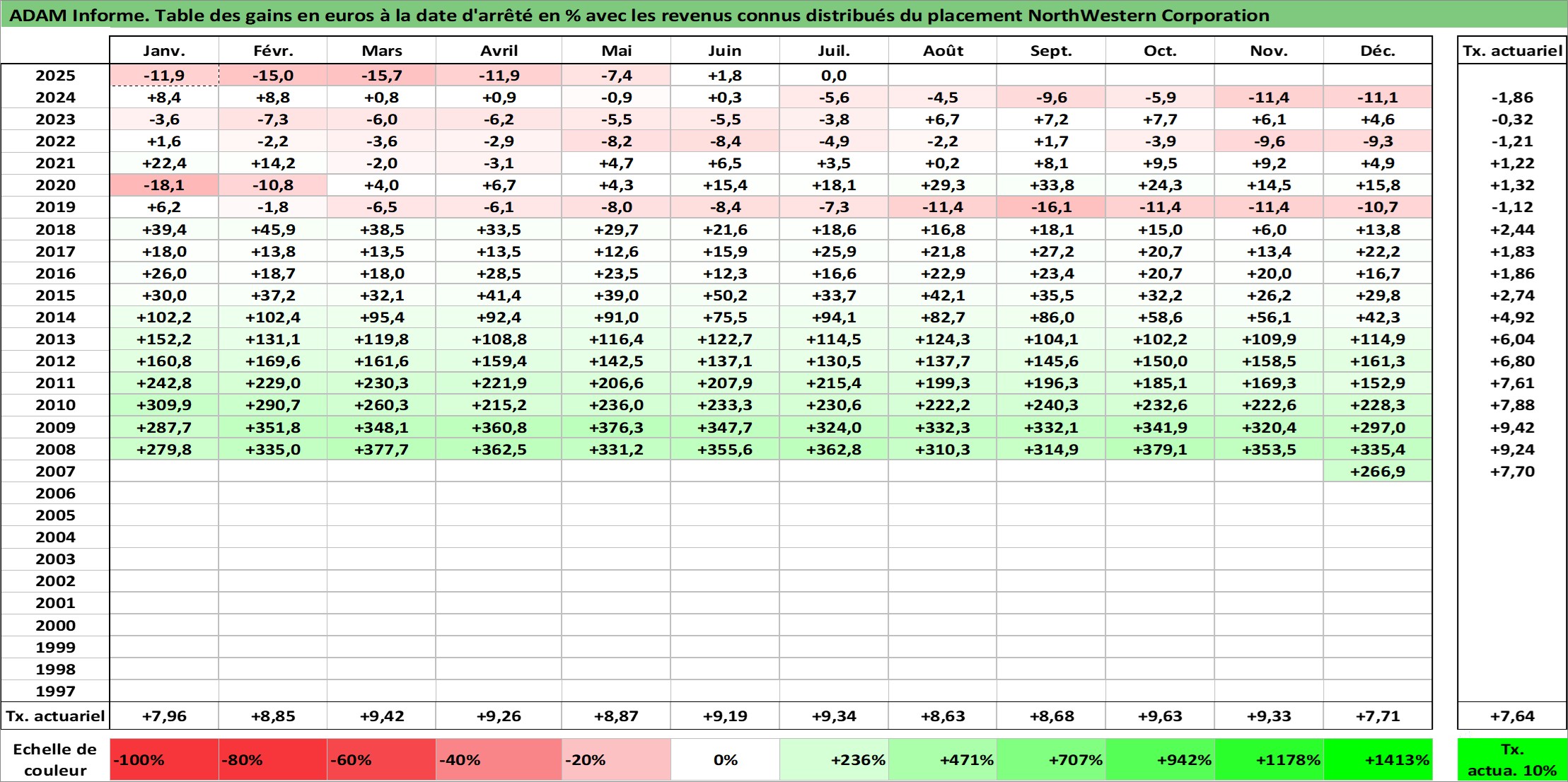Image resolution: width=1568 pixels, height=782 pixels.
Task: Click the +102,4 cell in Févr. 2014
Action: [273, 317]
